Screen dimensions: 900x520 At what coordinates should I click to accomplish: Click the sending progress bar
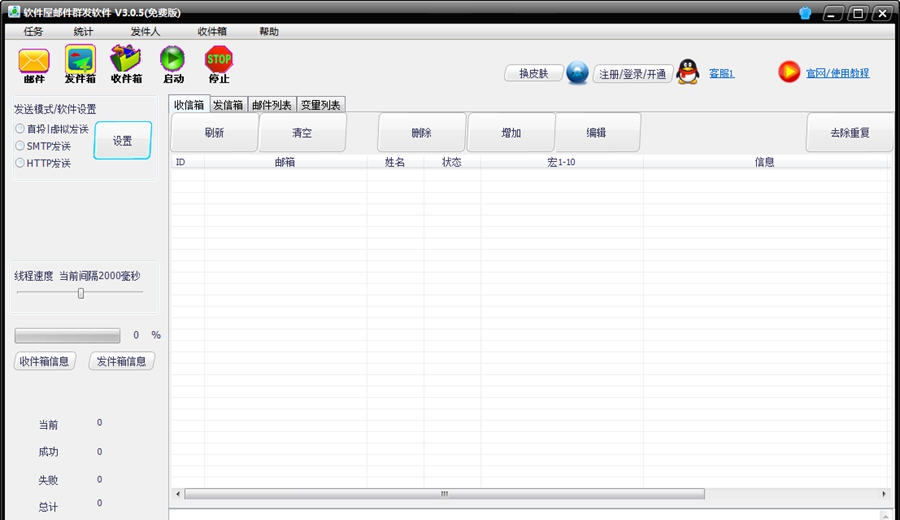pyautogui.click(x=68, y=335)
